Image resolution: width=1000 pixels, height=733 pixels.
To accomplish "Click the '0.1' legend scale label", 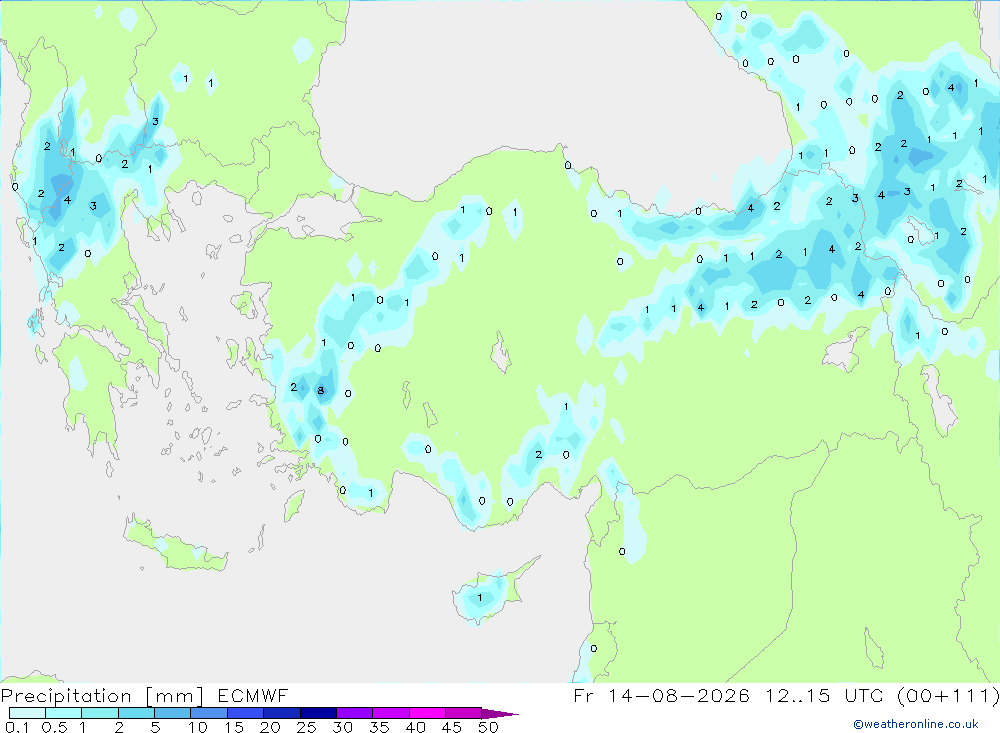I will (17, 727).
